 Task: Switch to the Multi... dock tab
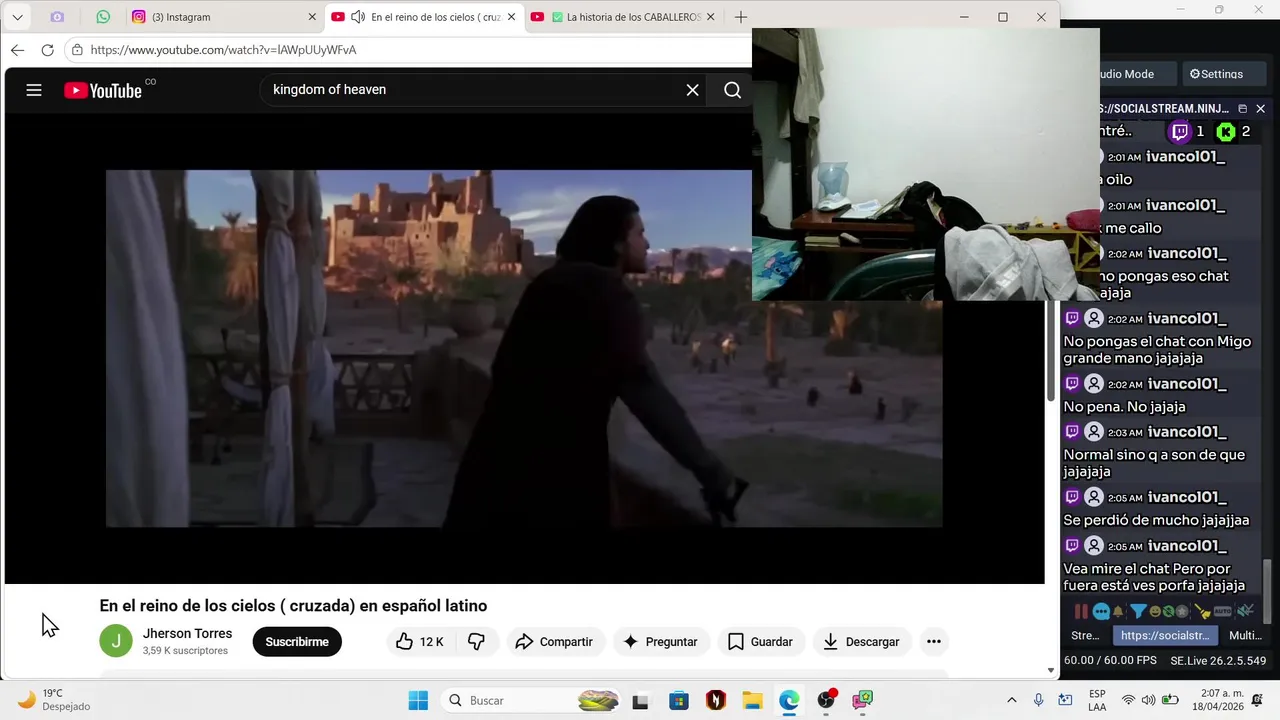pyautogui.click(x=1245, y=635)
